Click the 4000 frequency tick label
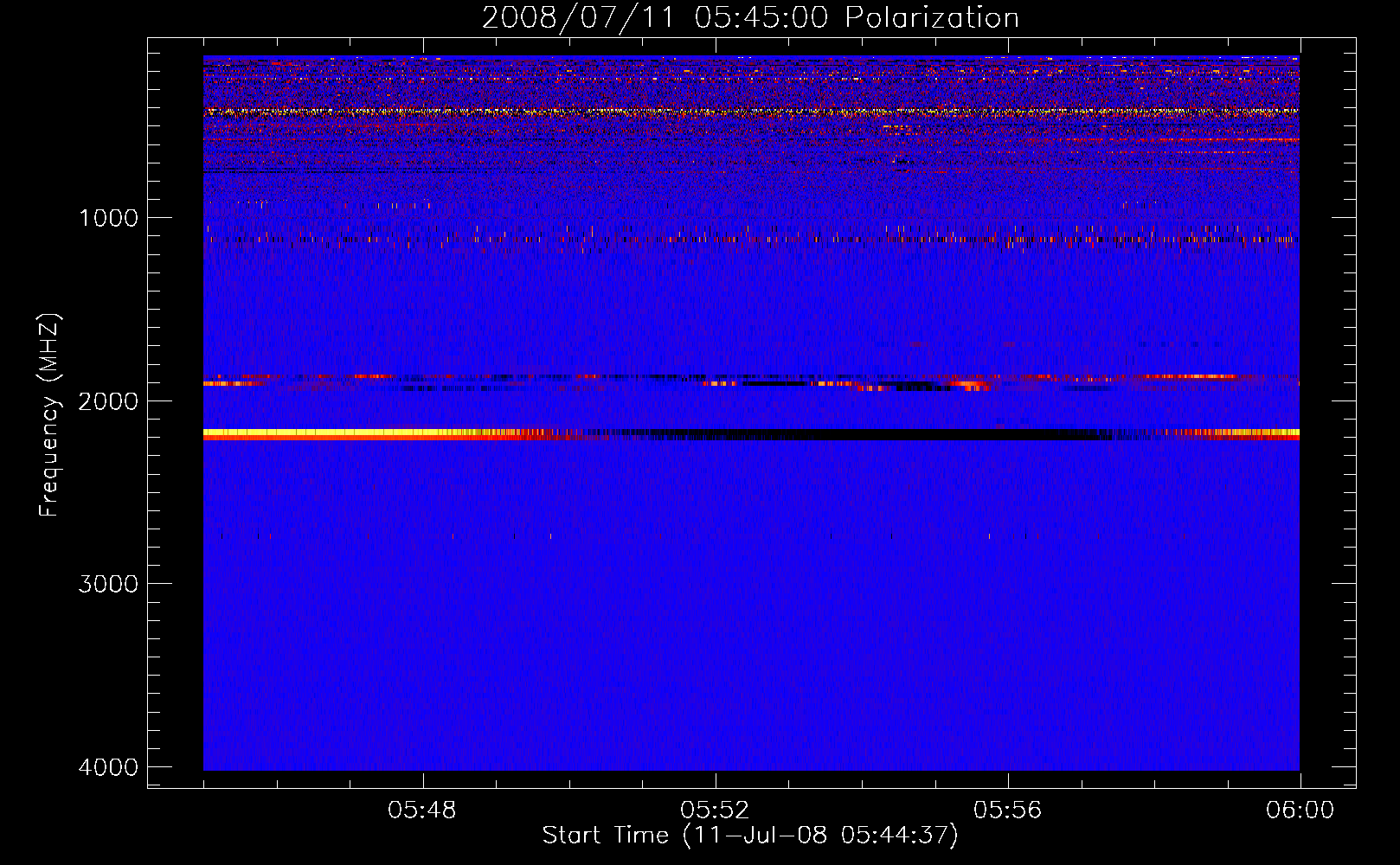1400x865 pixels. click(108, 767)
